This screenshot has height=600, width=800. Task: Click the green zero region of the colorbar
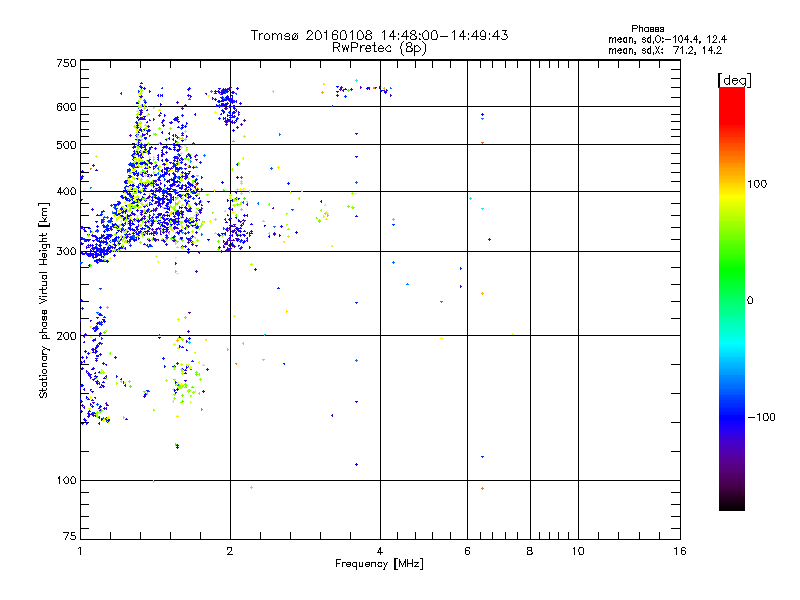click(x=732, y=300)
